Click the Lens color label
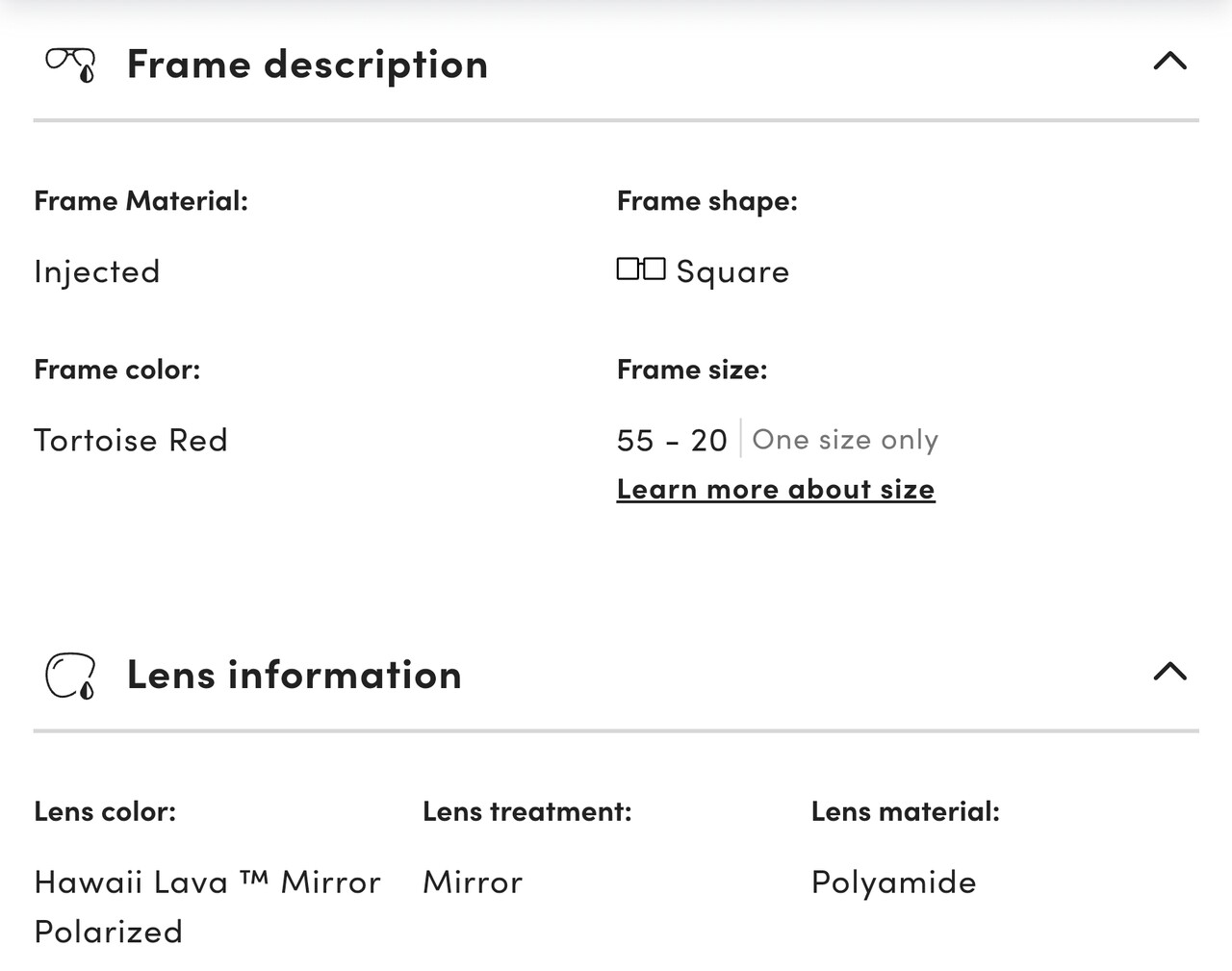The height and width of the screenshot is (971, 1232). coord(105,811)
